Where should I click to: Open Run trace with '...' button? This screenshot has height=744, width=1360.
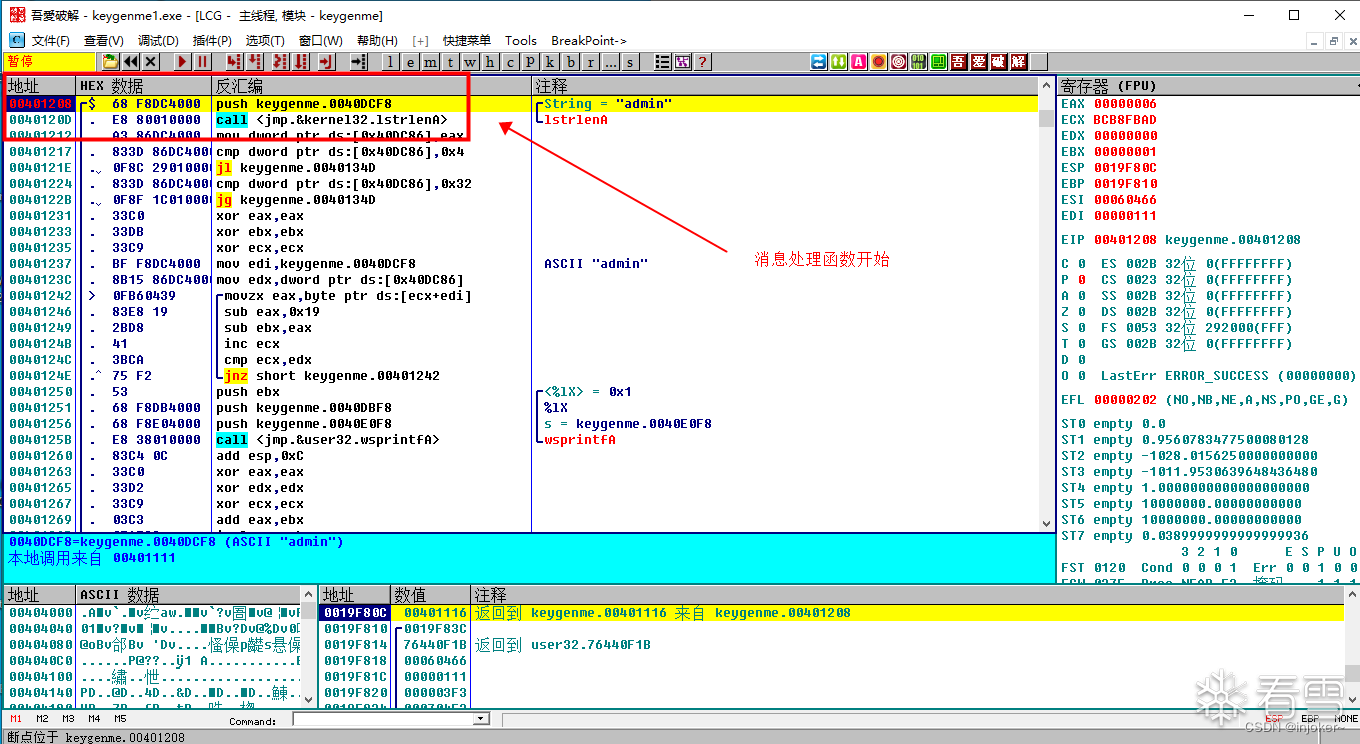pos(610,62)
